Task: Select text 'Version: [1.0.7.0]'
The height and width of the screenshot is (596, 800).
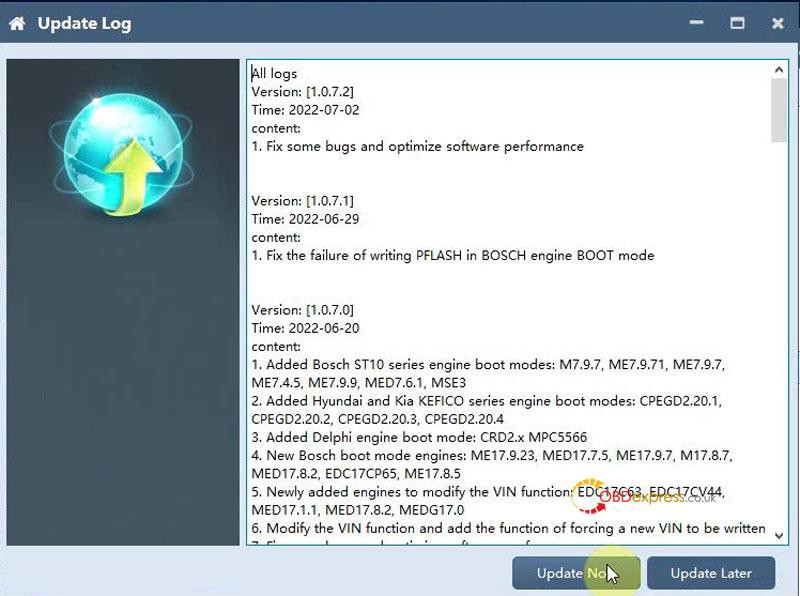Action: click(x=303, y=310)
